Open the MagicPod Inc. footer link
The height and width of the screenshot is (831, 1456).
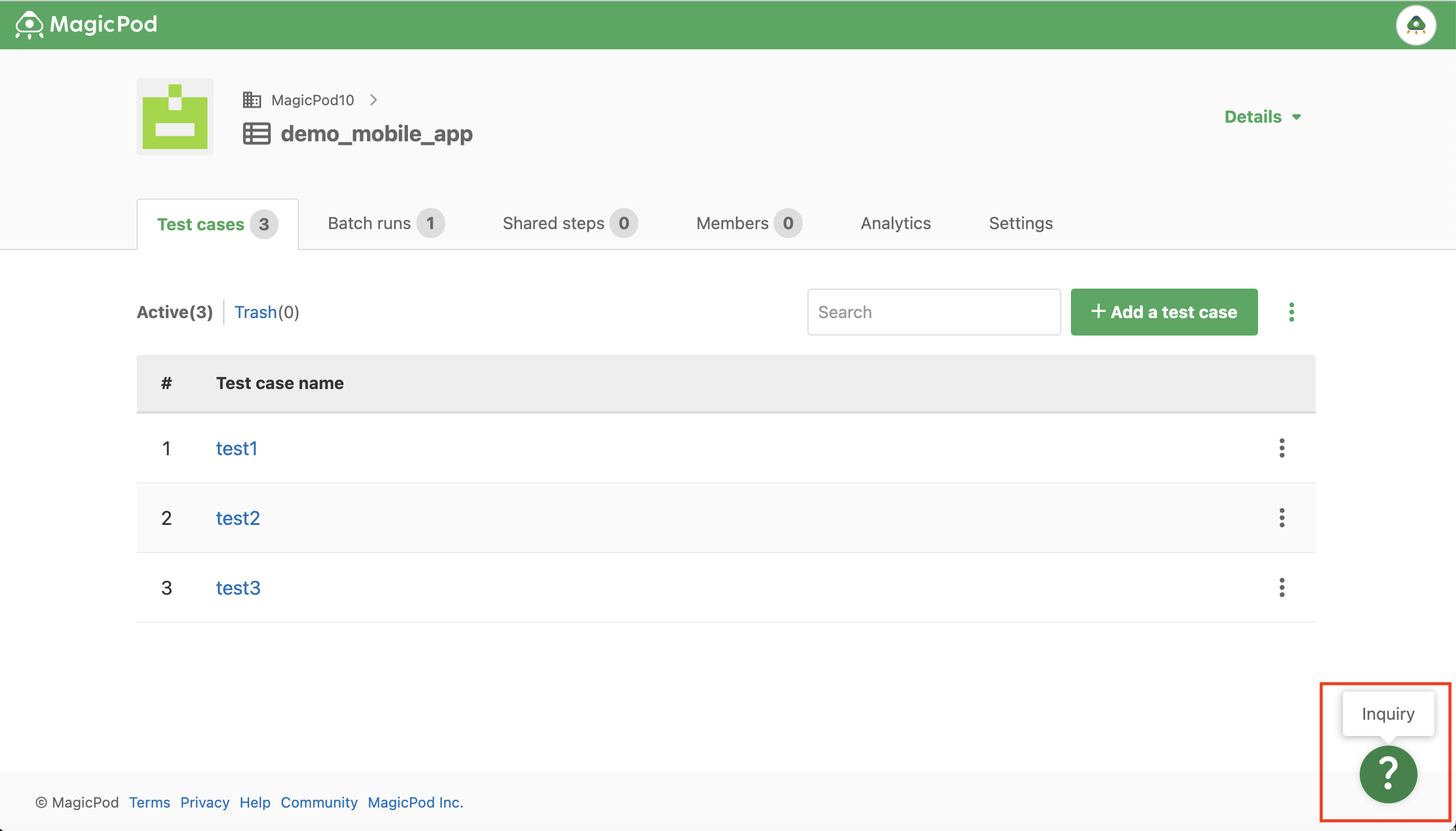point(416,803)
